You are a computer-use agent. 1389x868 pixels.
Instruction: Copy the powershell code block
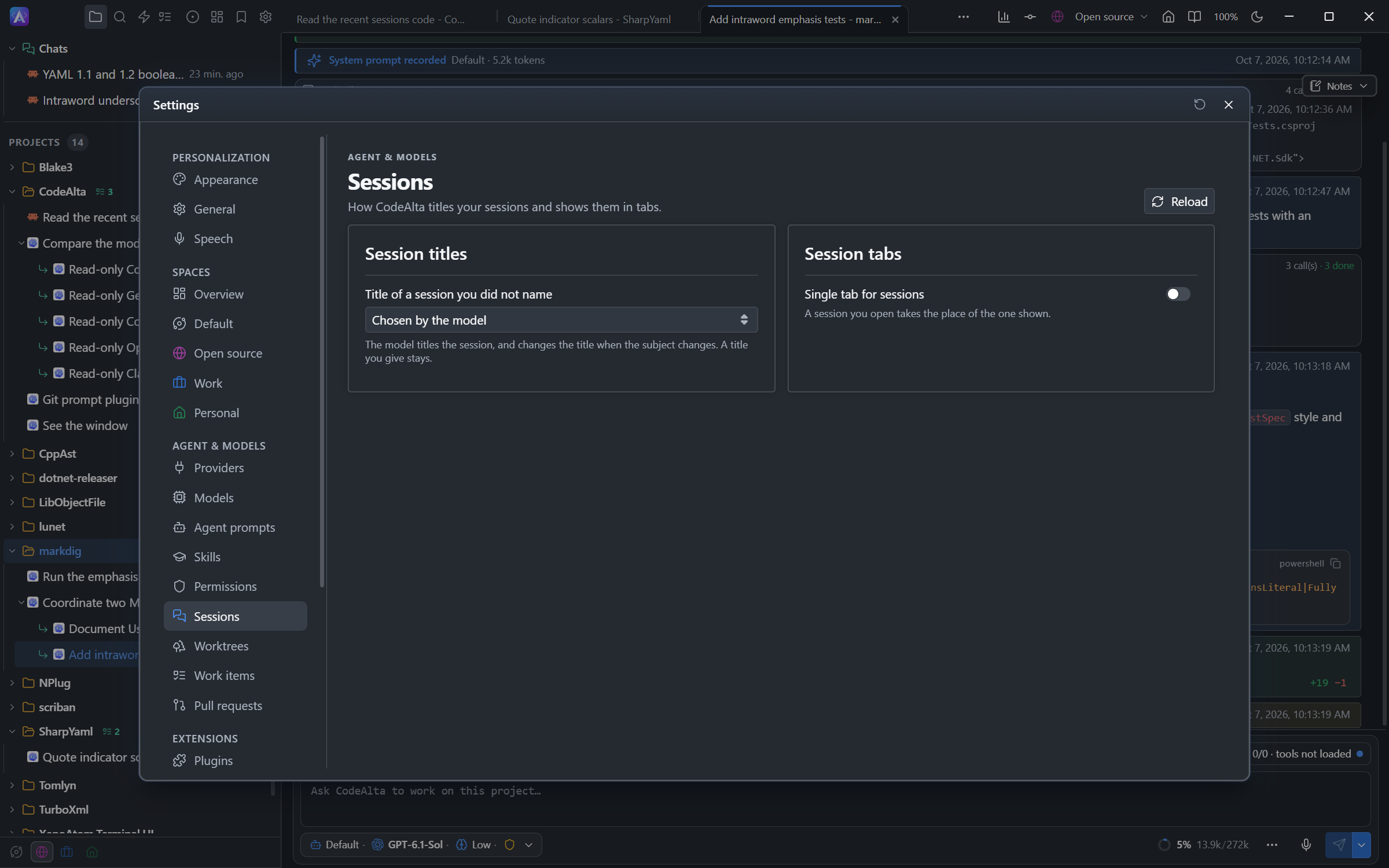coord(1336,564)
